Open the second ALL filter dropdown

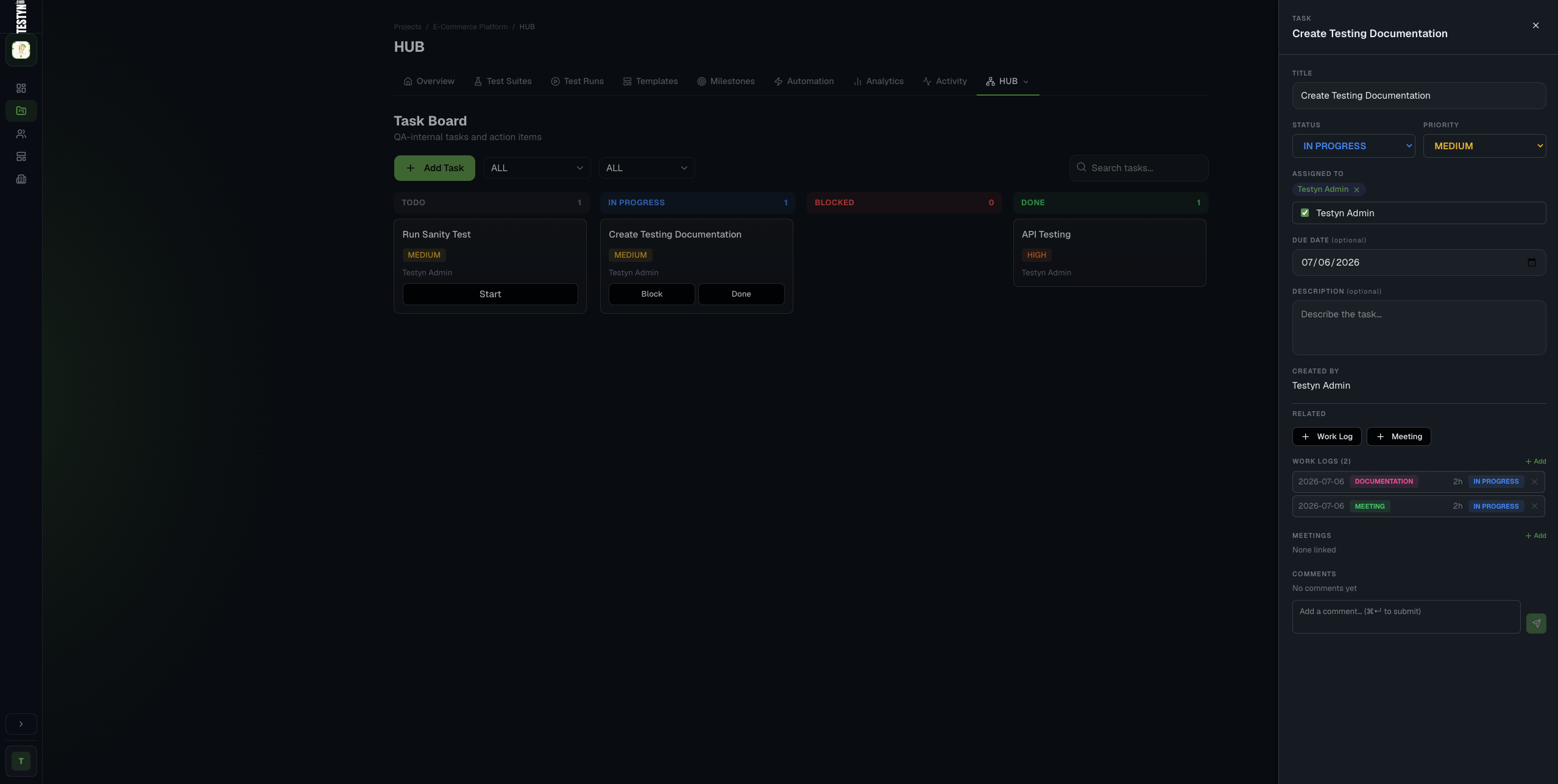click(646, 168)
